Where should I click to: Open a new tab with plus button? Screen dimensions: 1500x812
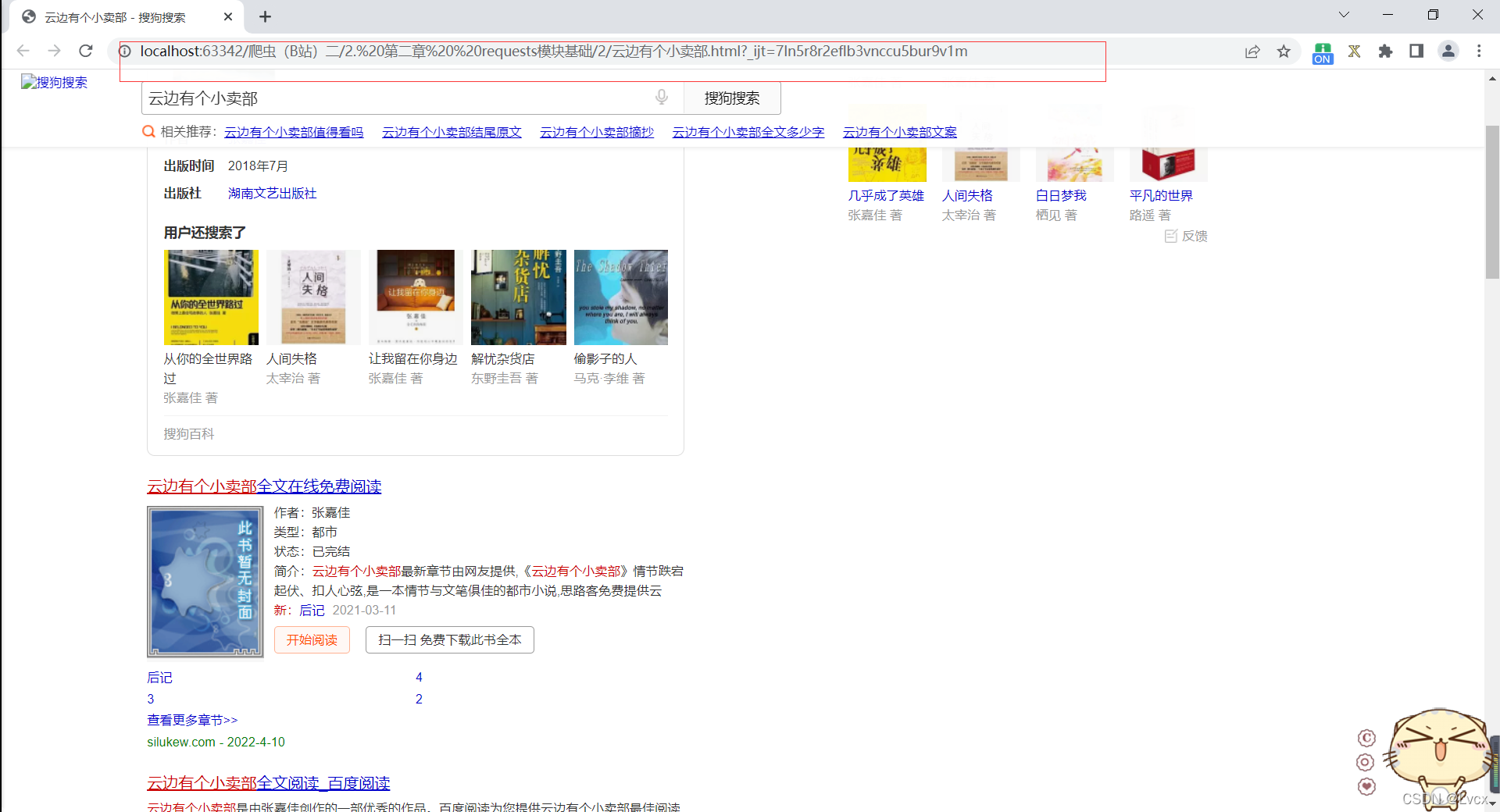(x=265, y=16)
